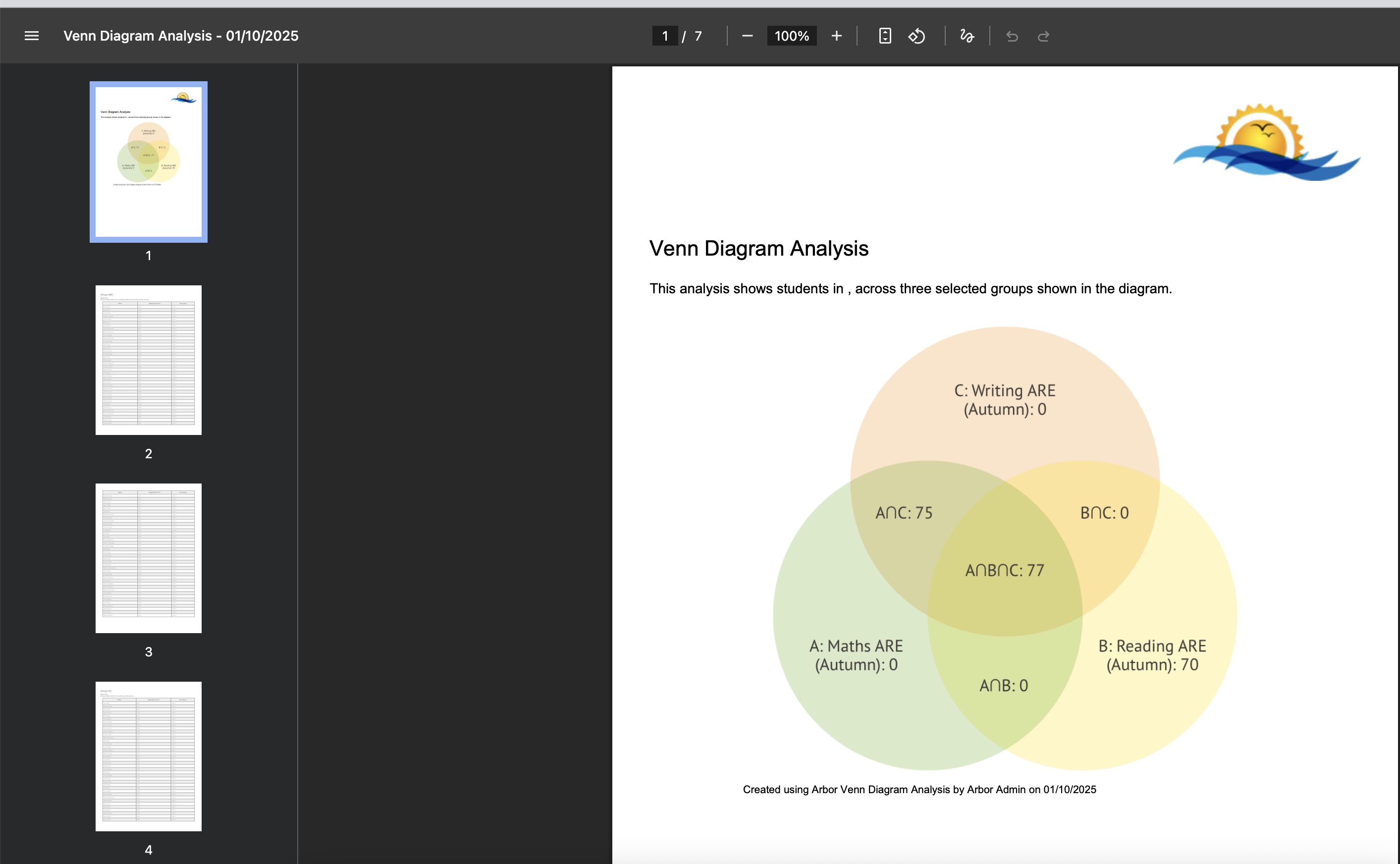
Task: Click the sun and waves logo
Action: coord(1266,143)
